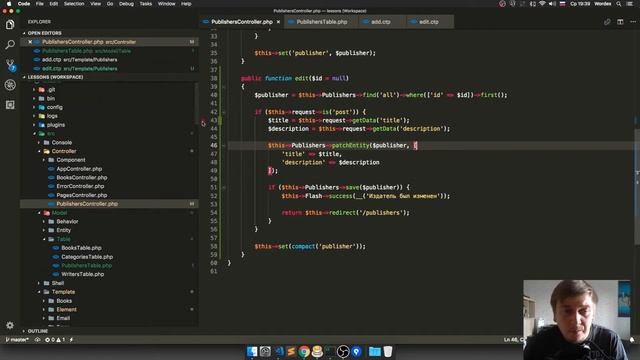Open the Manage gear at sidebar bottom
Viewport: 640px width, 360px height.
(x=10, y=325)
